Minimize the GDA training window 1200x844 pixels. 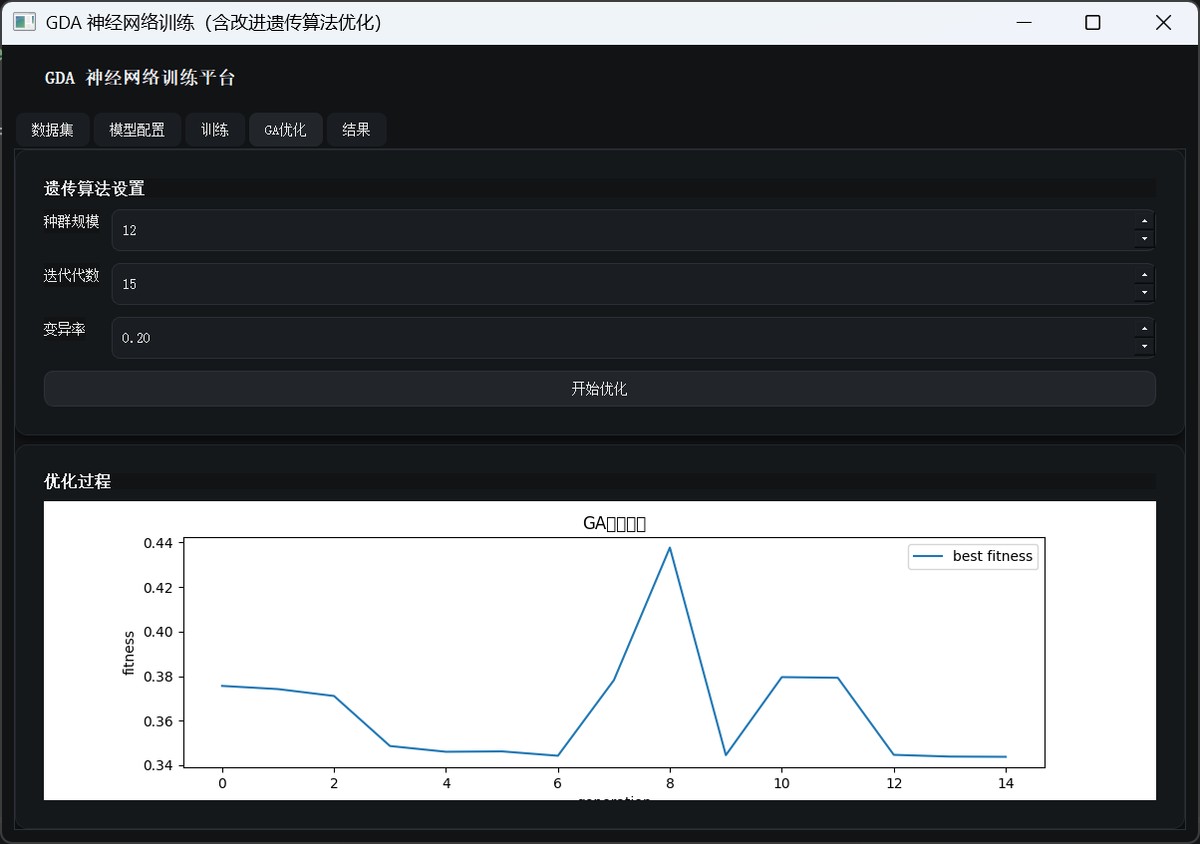coord(1023,22)
